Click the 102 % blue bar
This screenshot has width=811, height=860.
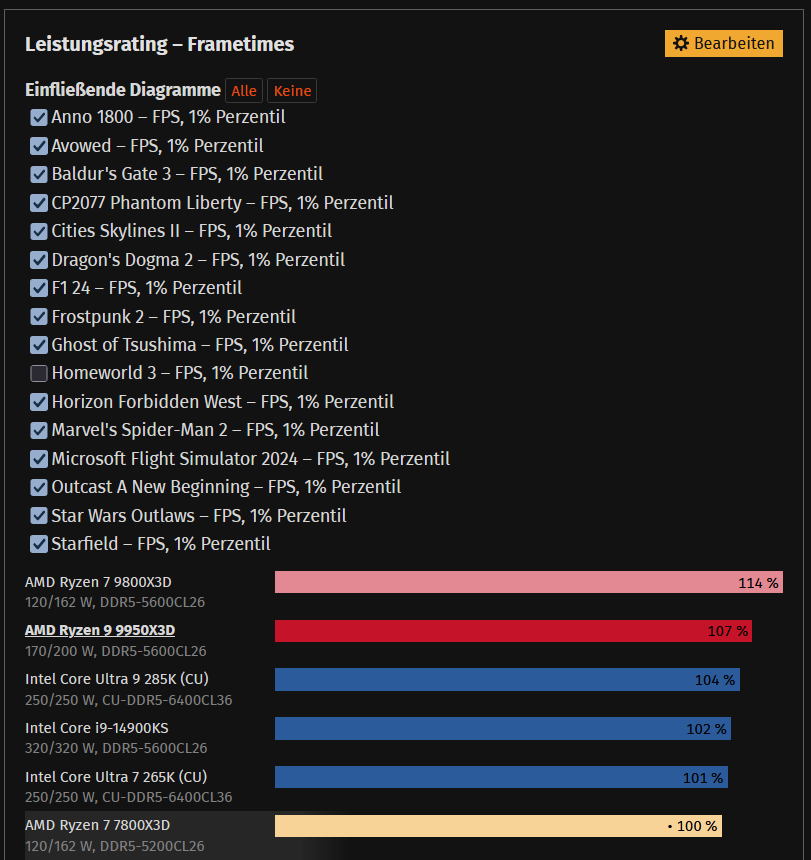(503, 728)
